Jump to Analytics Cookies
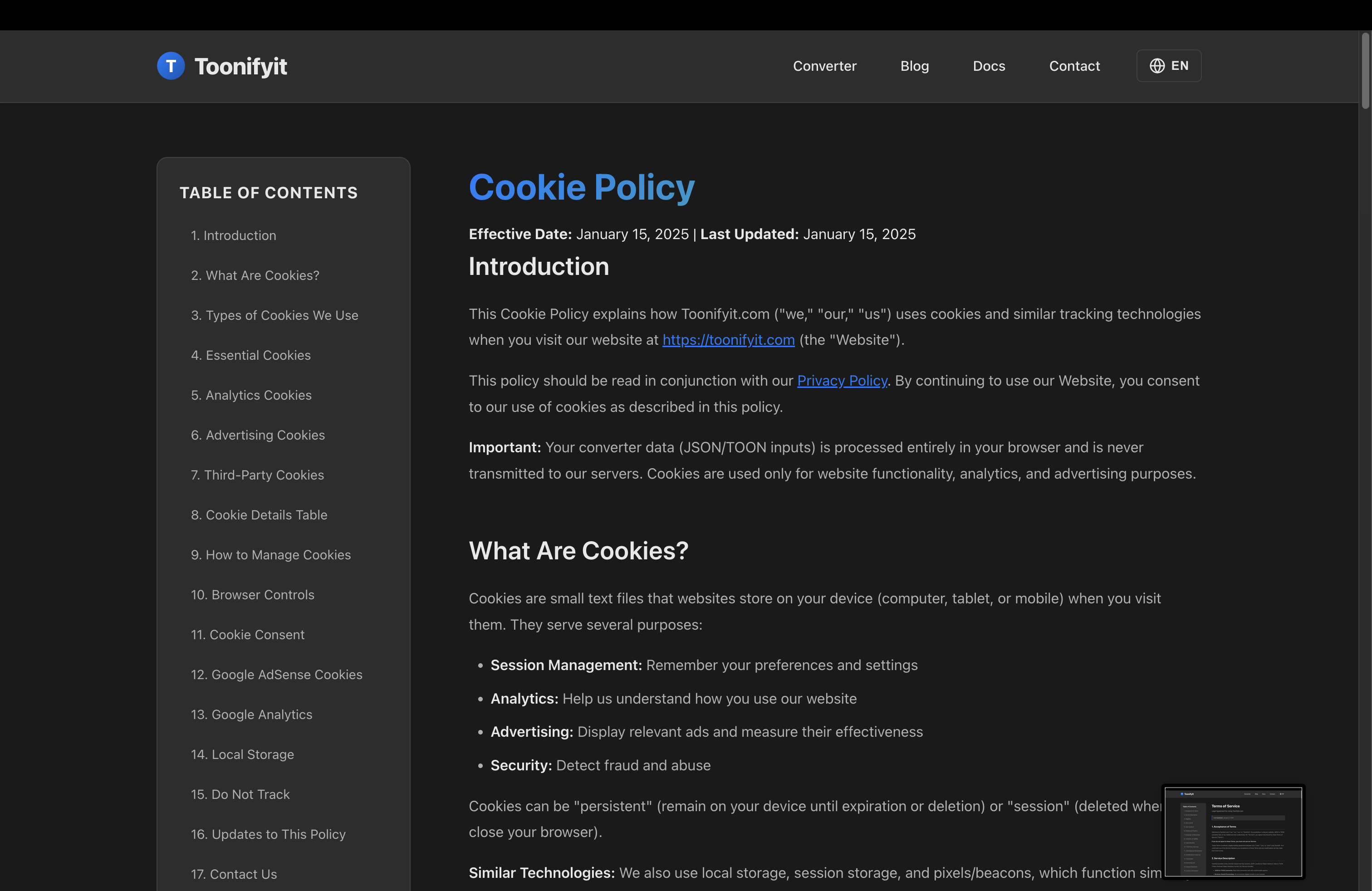The image size is (1372, 891). tap(251, 395)
